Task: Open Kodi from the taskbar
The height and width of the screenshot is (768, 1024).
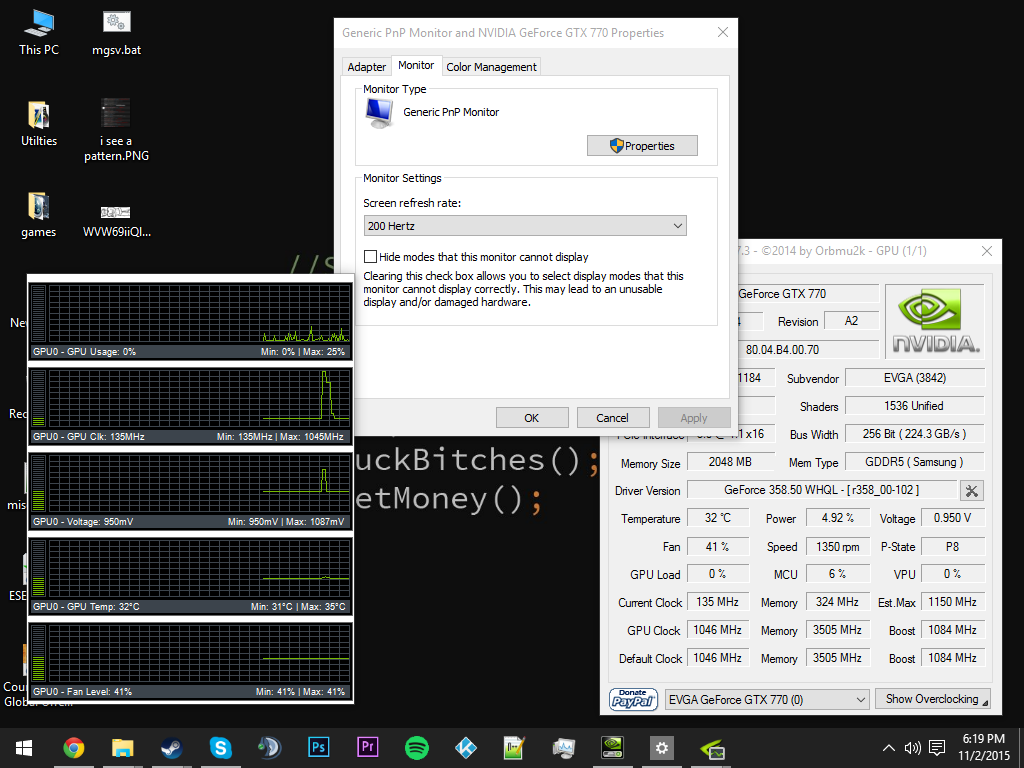Action: point(465,747)
